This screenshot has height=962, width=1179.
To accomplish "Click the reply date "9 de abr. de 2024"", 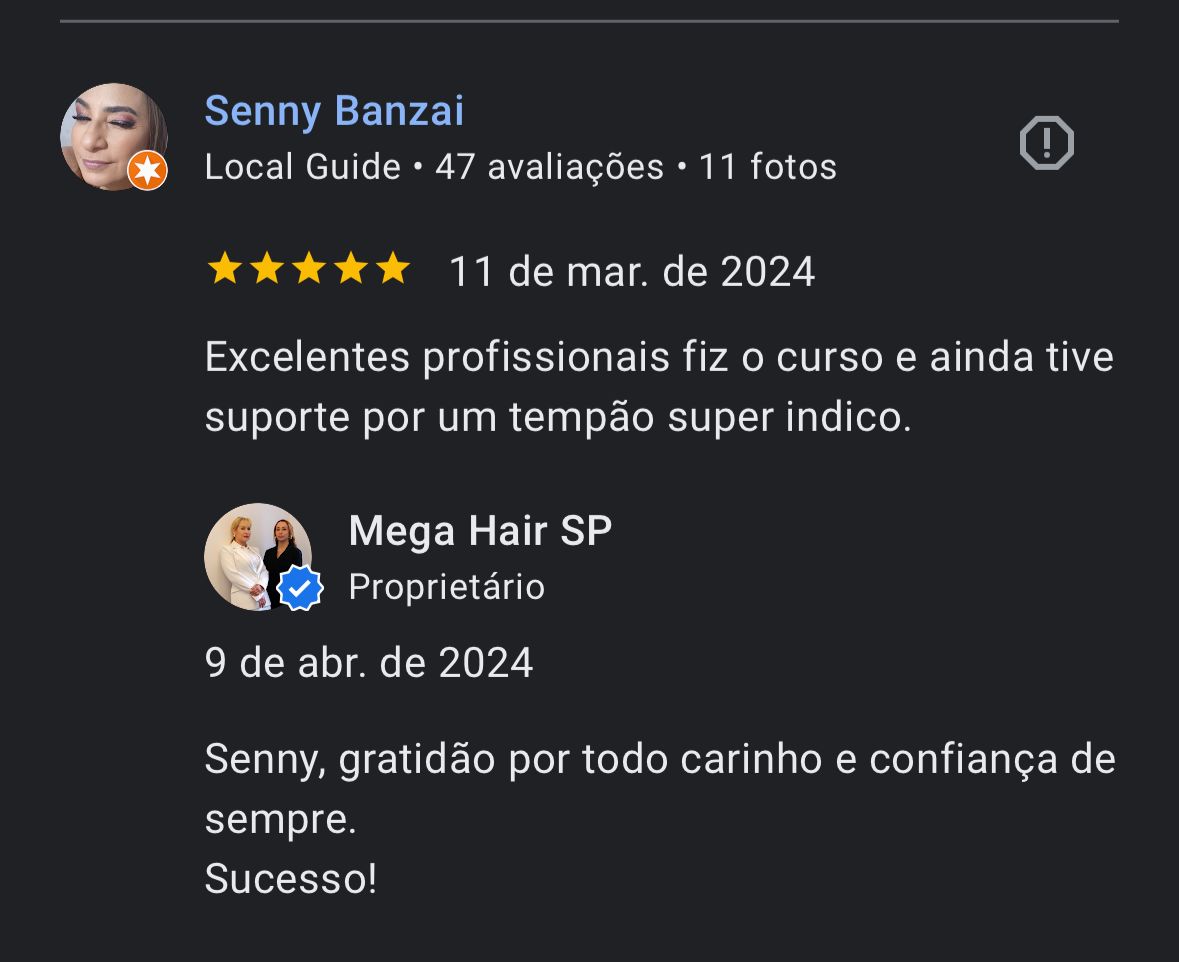I will point(369,663).
